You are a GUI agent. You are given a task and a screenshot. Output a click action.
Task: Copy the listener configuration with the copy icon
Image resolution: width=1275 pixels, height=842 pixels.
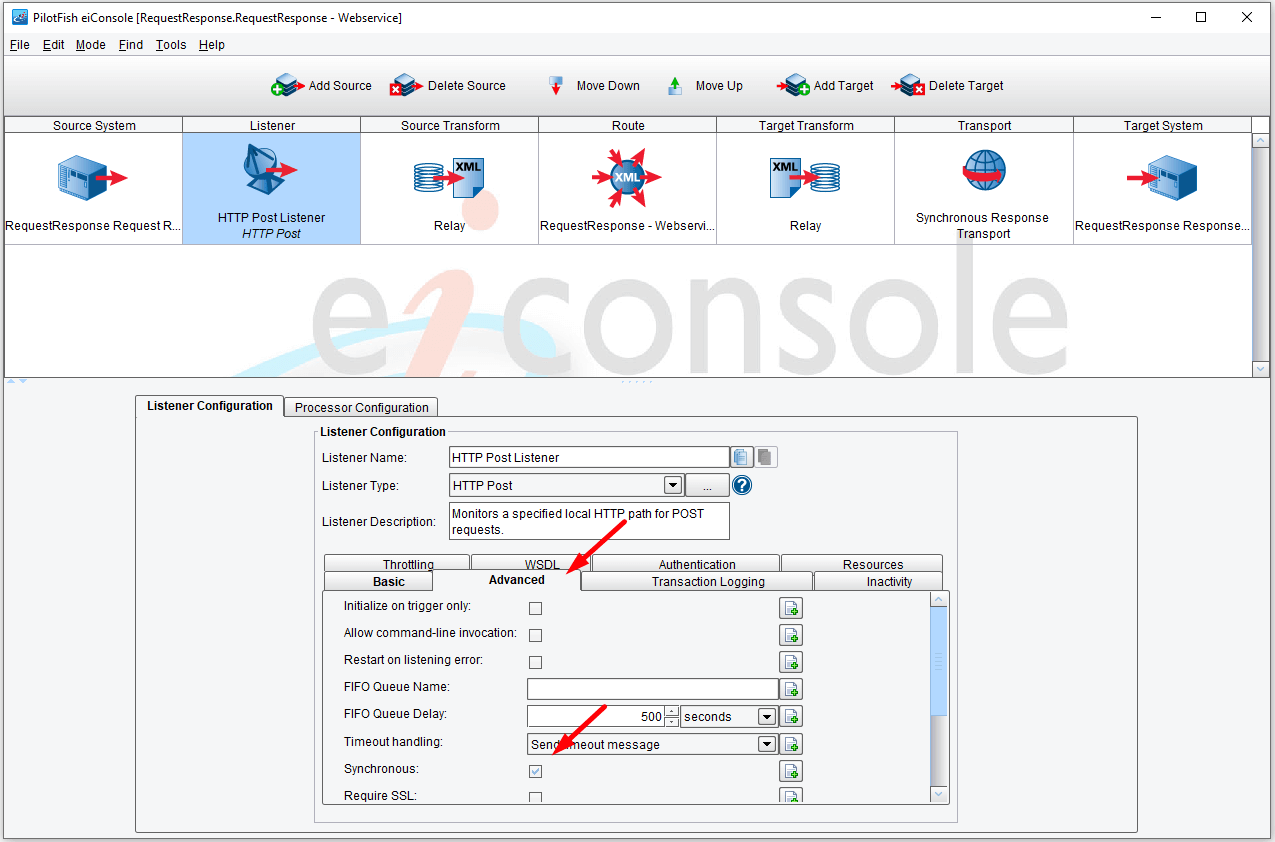741,457
